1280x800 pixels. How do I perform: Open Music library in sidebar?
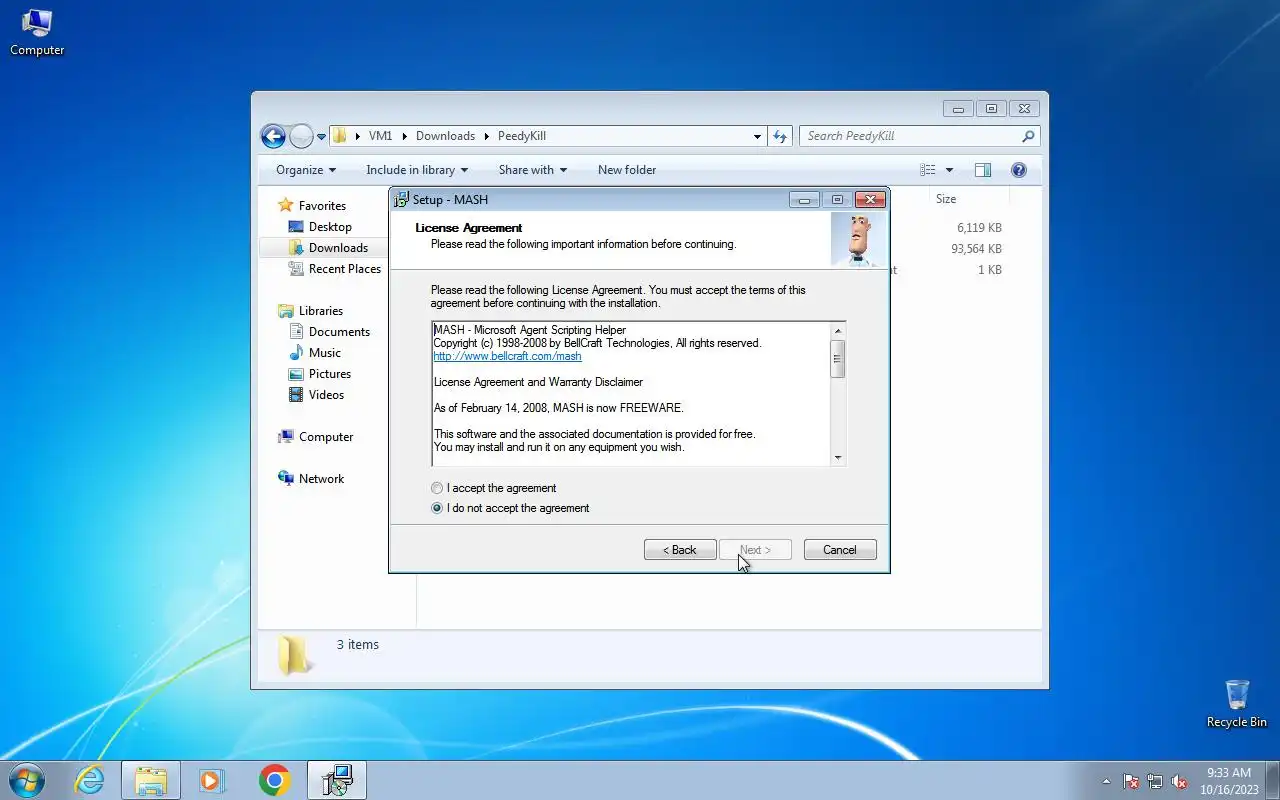coord(325,353)
